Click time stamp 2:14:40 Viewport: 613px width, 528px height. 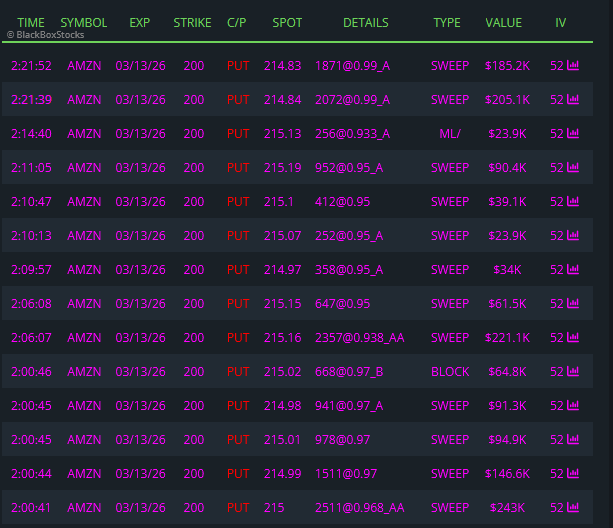(31, 134)
